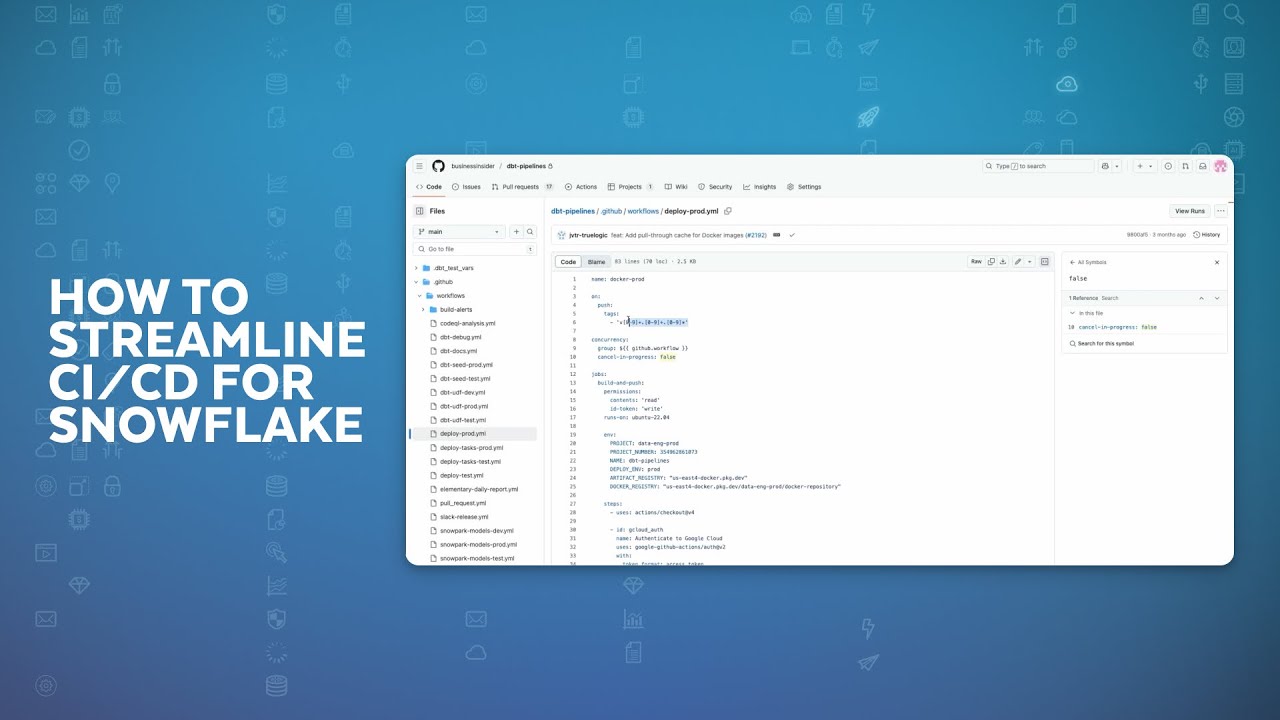The width and height of the screenshot is (1280, 720).
Task: Open the user avatar menu
Action: click(x=1220, y=166)
